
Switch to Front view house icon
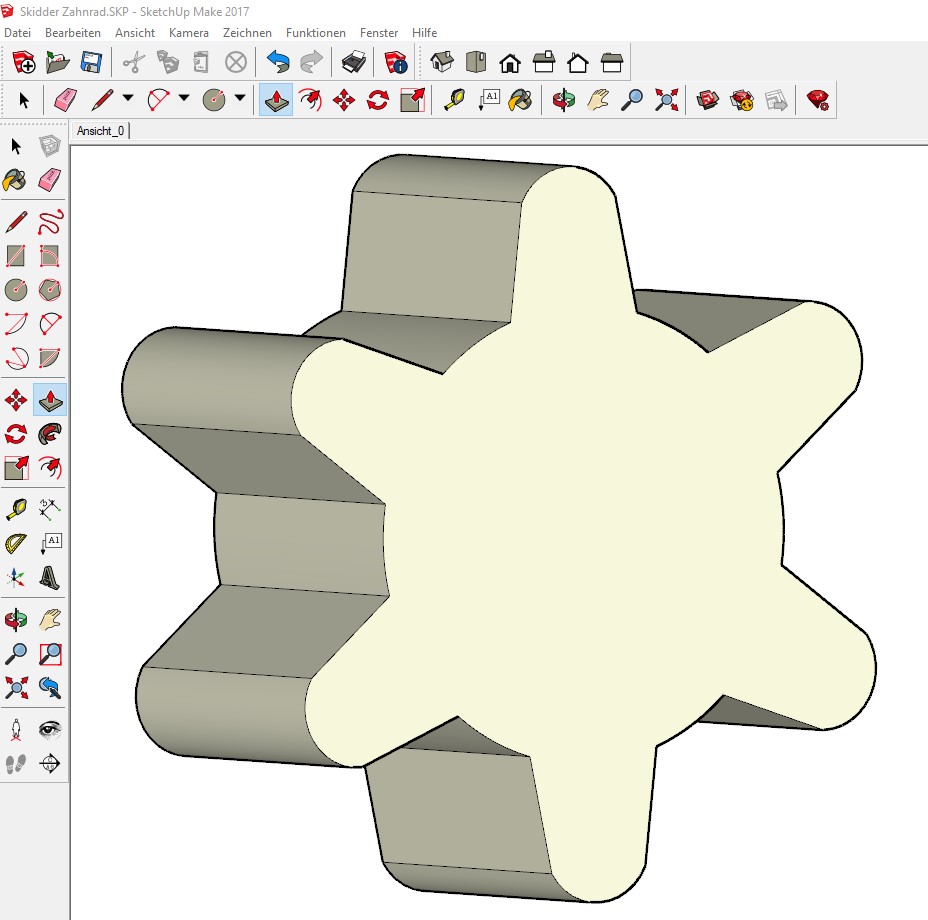[x=510, y=63]
